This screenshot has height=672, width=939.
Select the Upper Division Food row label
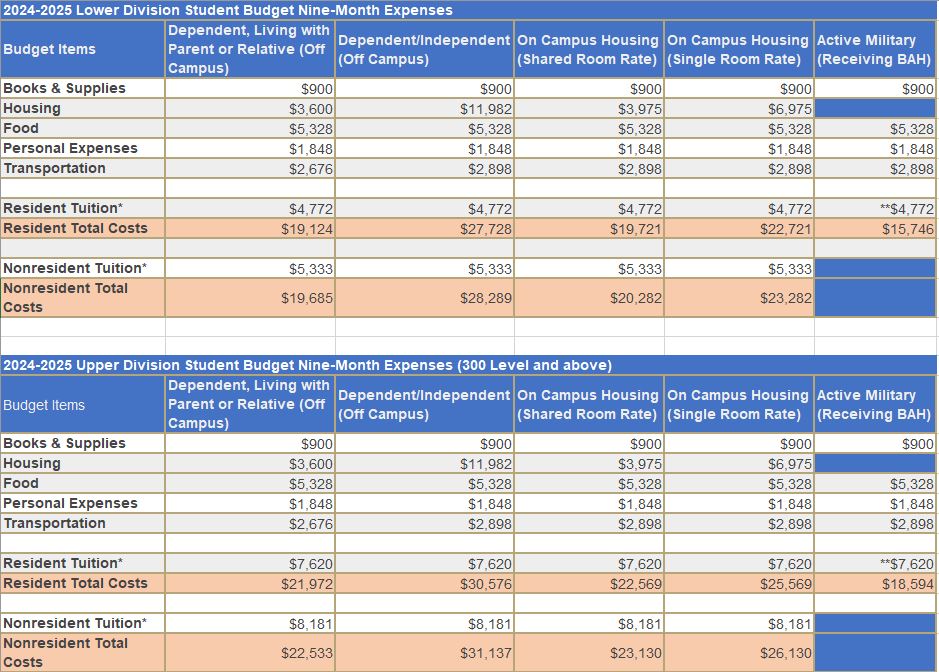point(22,483)
